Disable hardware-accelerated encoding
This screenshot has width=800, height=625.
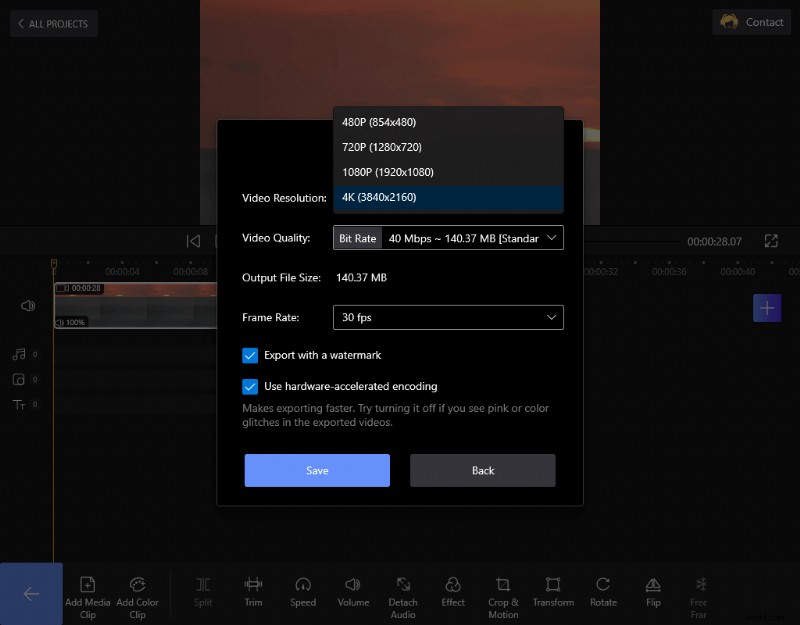tap(249, 386)
